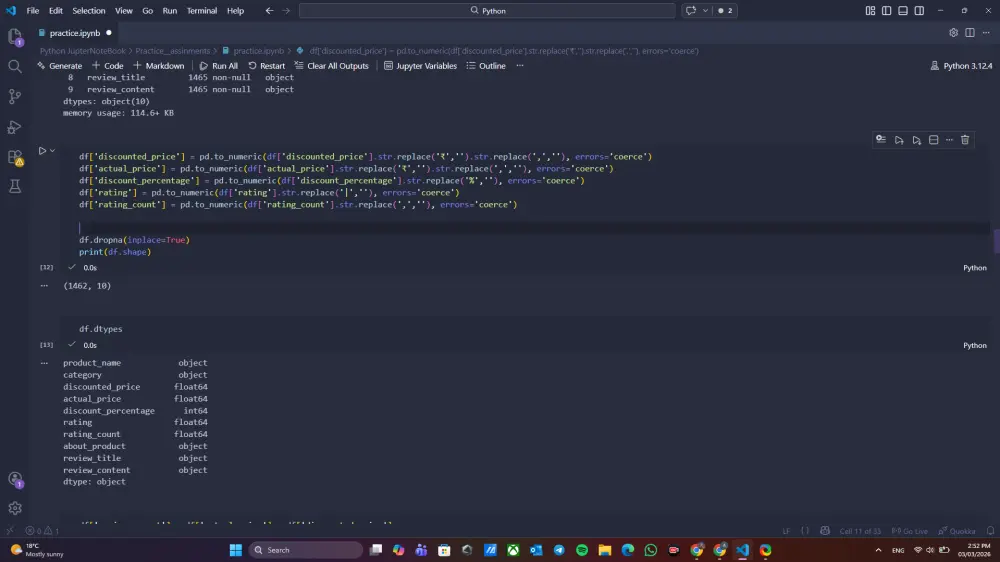
Task: Toggle the Secondary Side Bar
Action: tap(920, 11)
